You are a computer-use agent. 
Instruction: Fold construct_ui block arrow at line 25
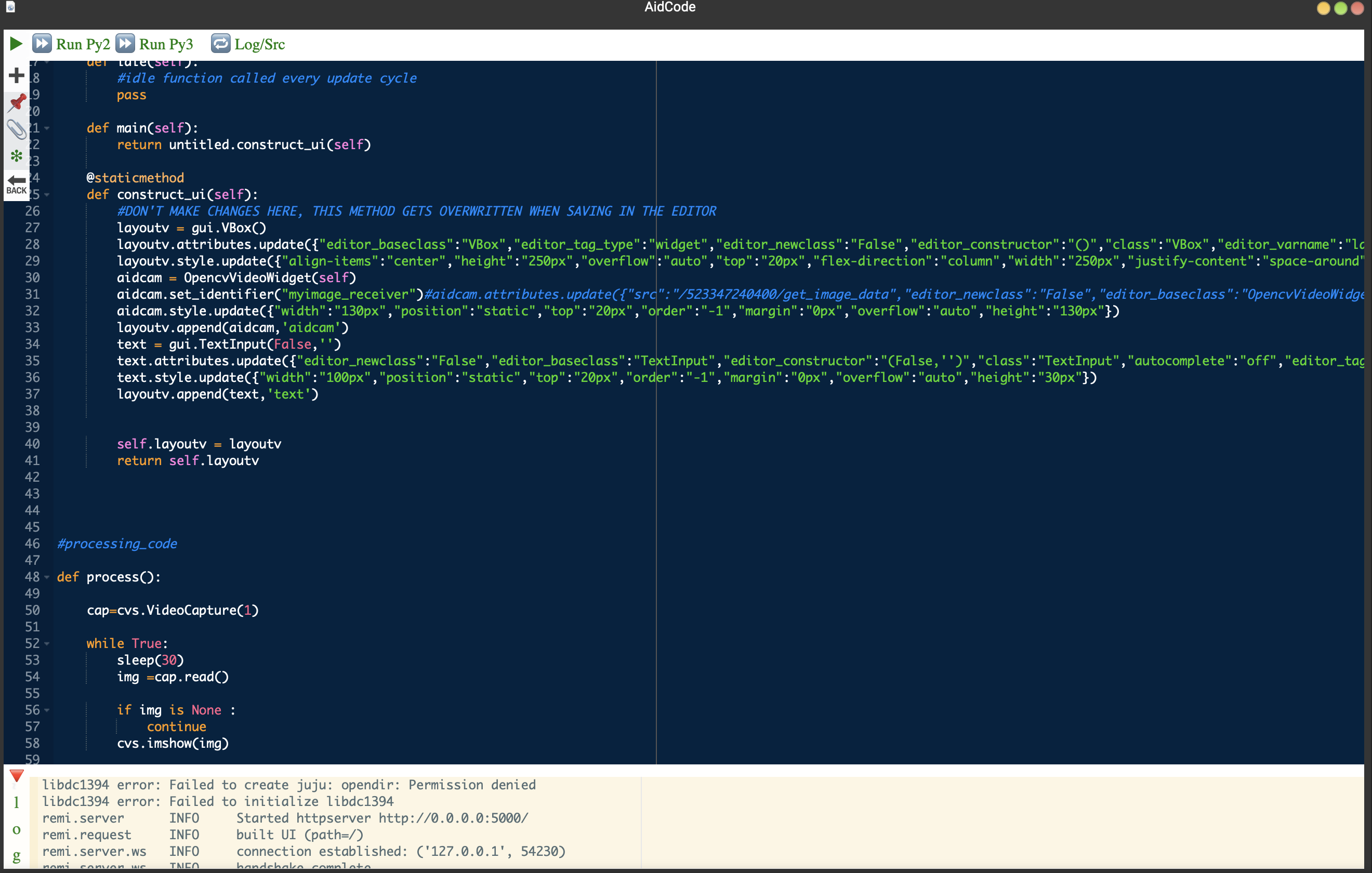tap(47, 195)
